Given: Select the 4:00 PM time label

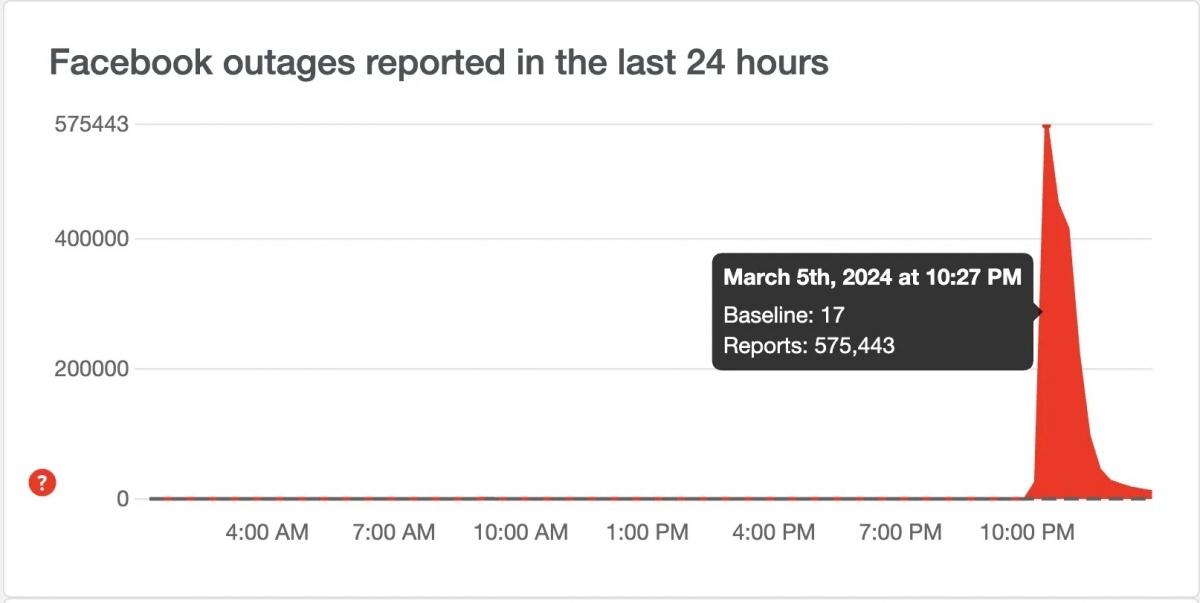Looking at the screenshot, I should (774, 533).
